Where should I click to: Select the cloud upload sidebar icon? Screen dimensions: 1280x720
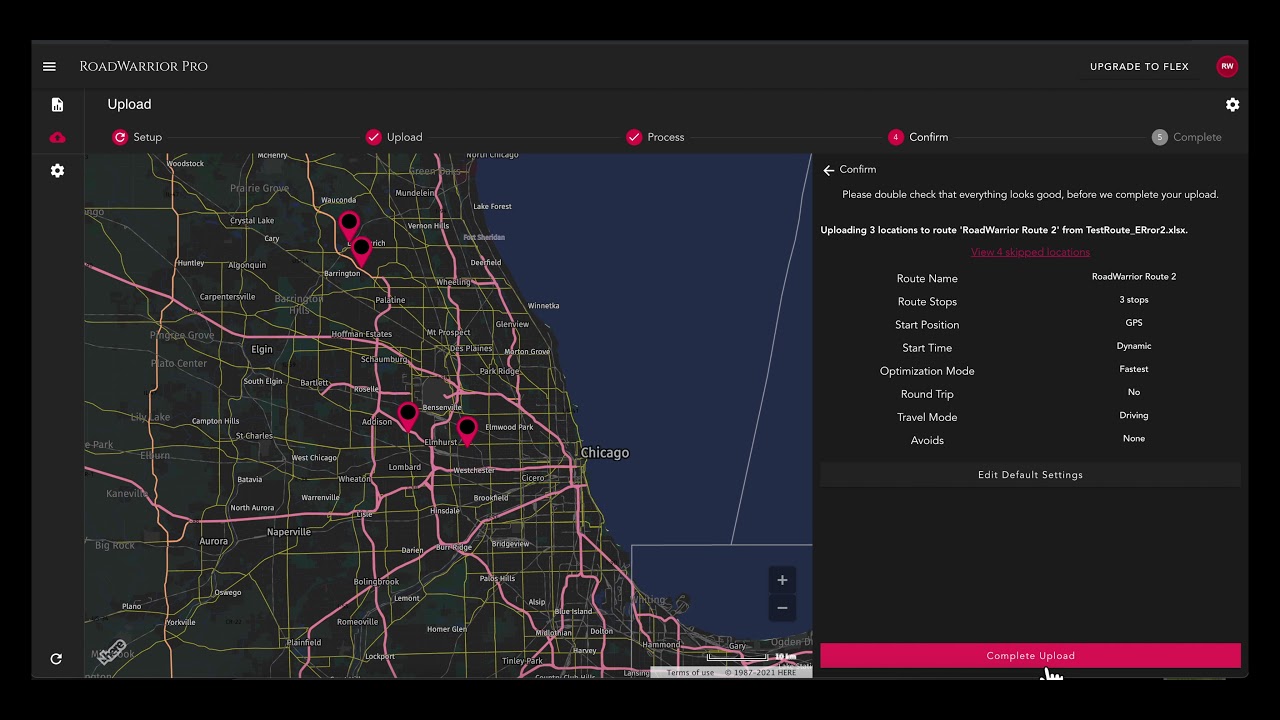57,137
